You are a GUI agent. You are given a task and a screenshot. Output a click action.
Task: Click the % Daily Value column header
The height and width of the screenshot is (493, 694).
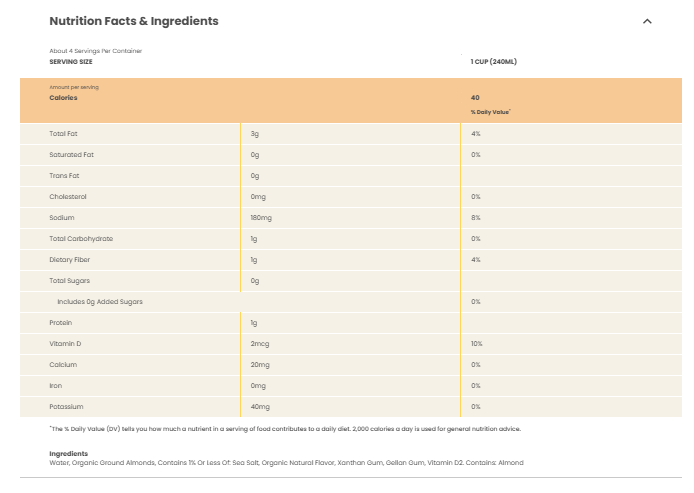(x=490, y=112)
